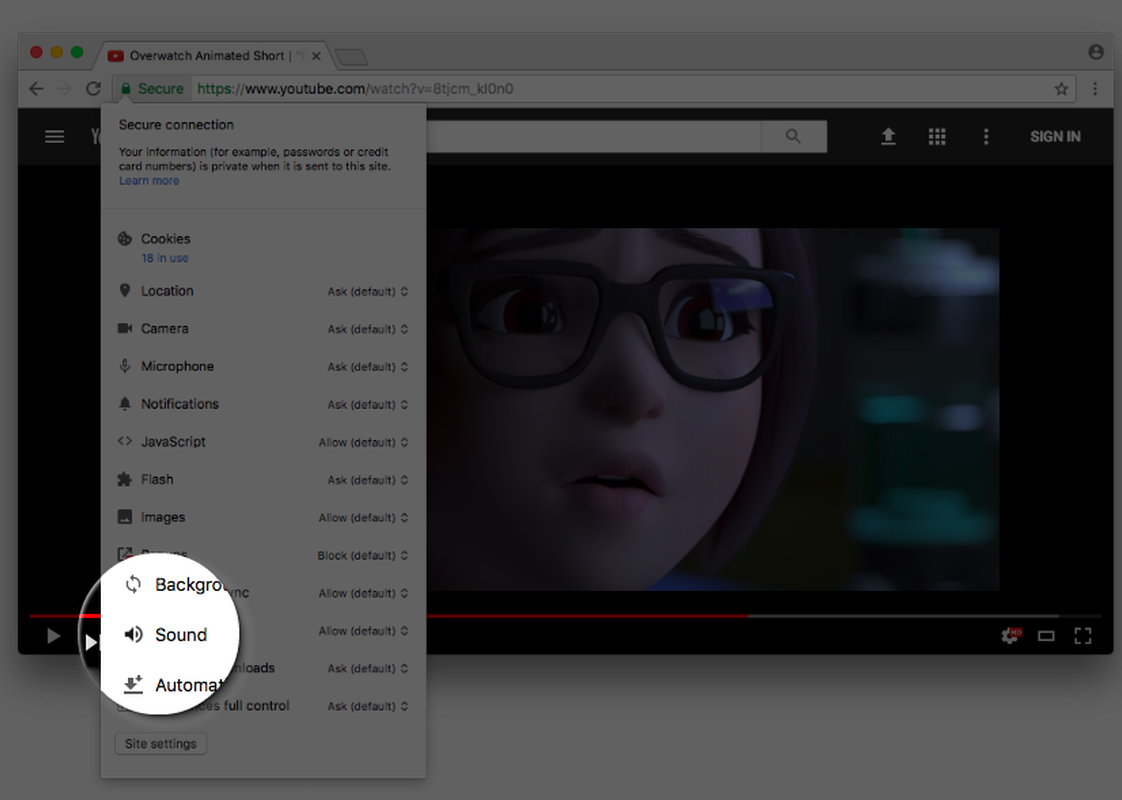
Task: Click the YouTube upload icon
Action: point(888,137)
